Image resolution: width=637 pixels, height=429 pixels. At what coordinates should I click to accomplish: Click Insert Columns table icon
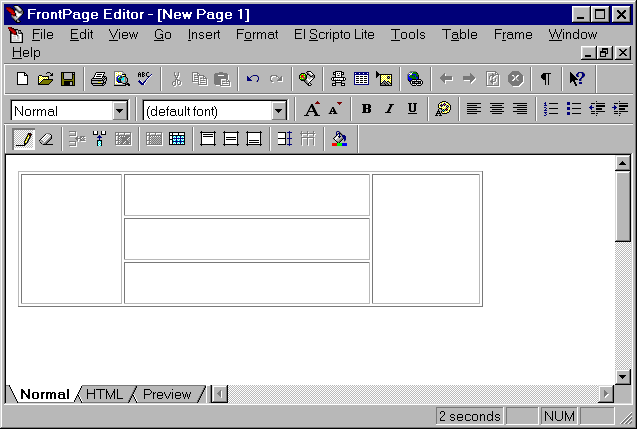click(x=100, y=139)
